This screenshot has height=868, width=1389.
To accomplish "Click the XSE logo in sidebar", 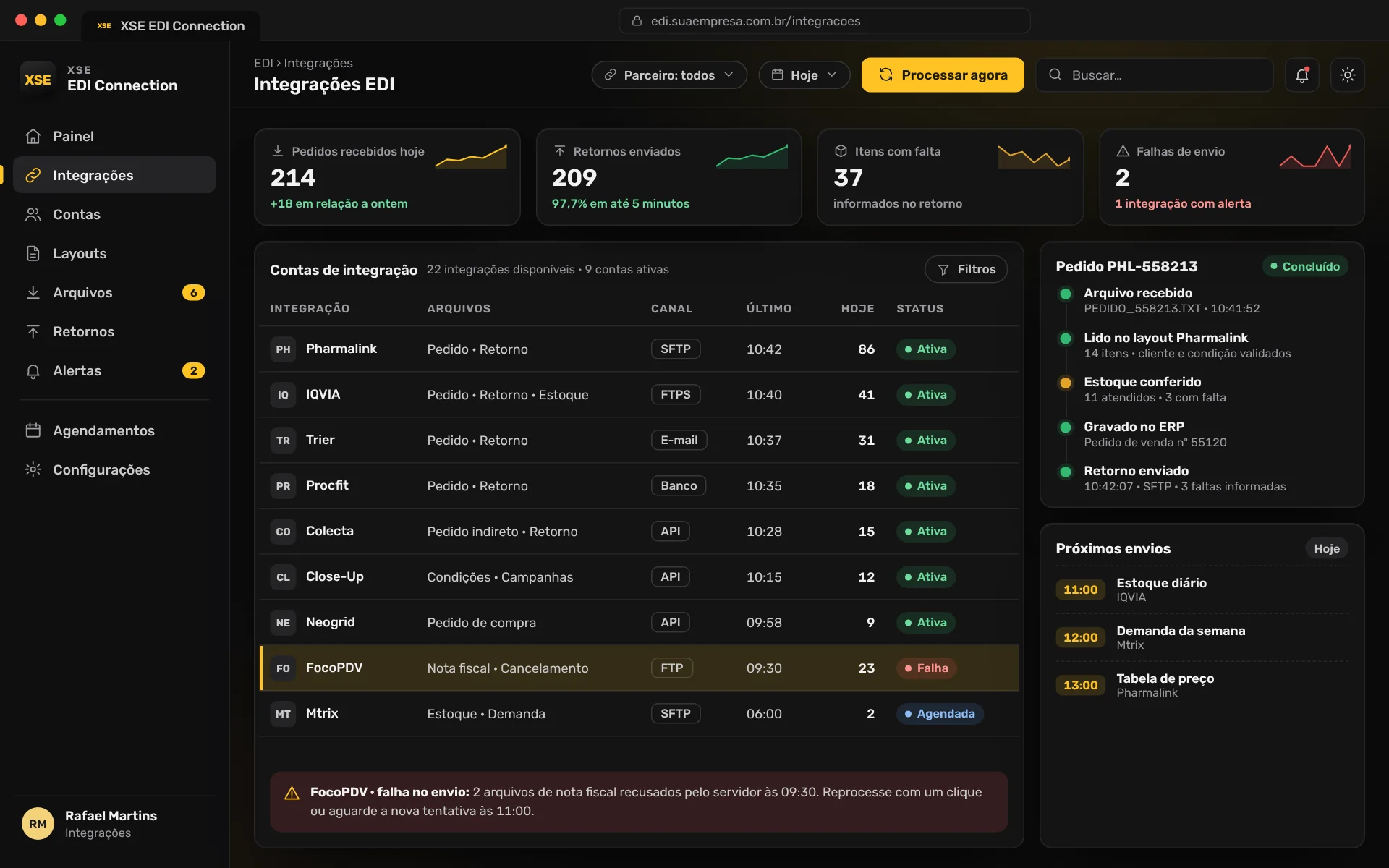I will 38,80.
